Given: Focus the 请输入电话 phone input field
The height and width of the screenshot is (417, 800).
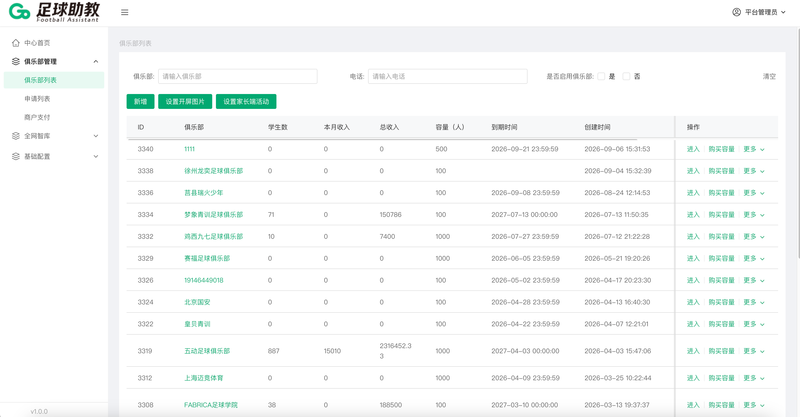Looking at the screenshot, I should 447,77.
